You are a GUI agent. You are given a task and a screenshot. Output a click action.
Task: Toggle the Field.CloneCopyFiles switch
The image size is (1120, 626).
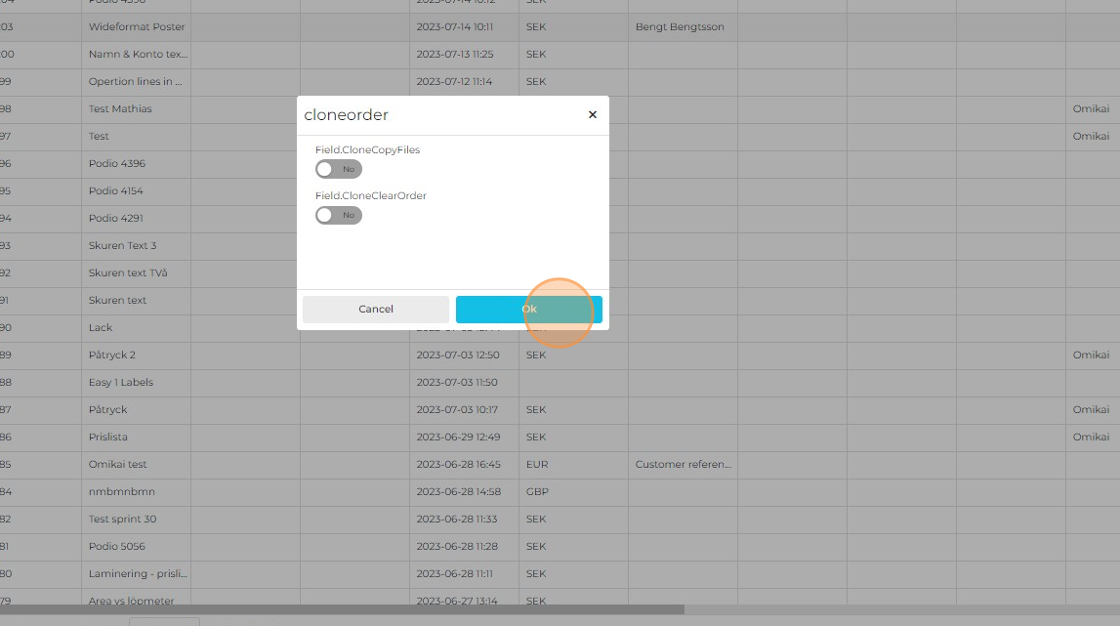coord(338,169)
